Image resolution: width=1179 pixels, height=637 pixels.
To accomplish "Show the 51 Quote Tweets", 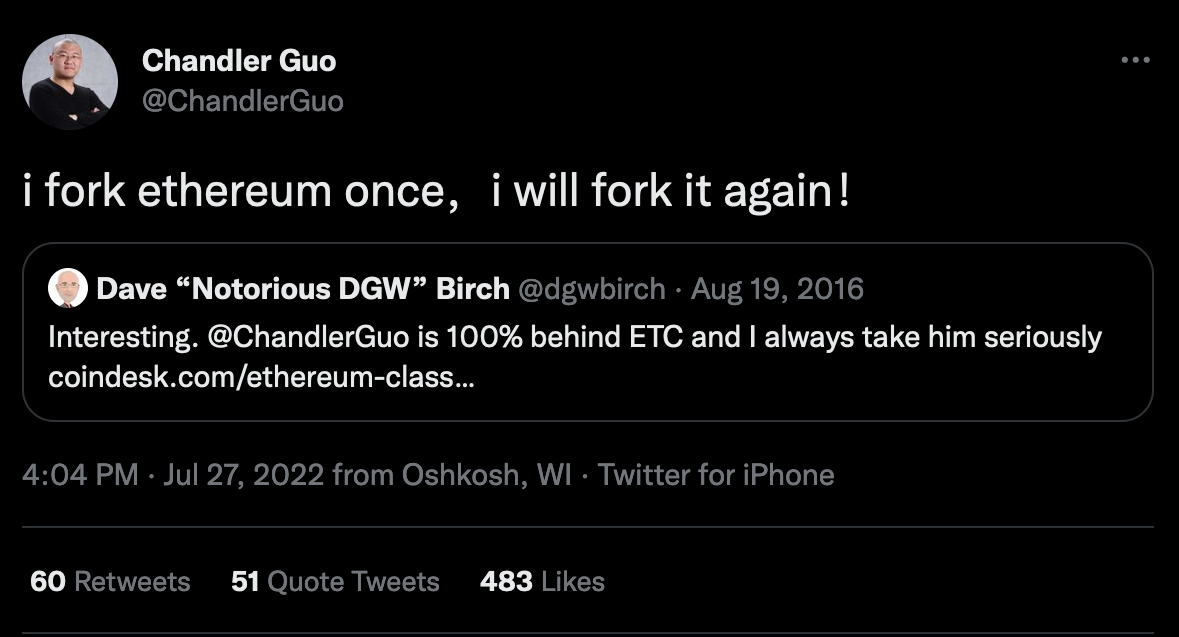I will 335,581.
